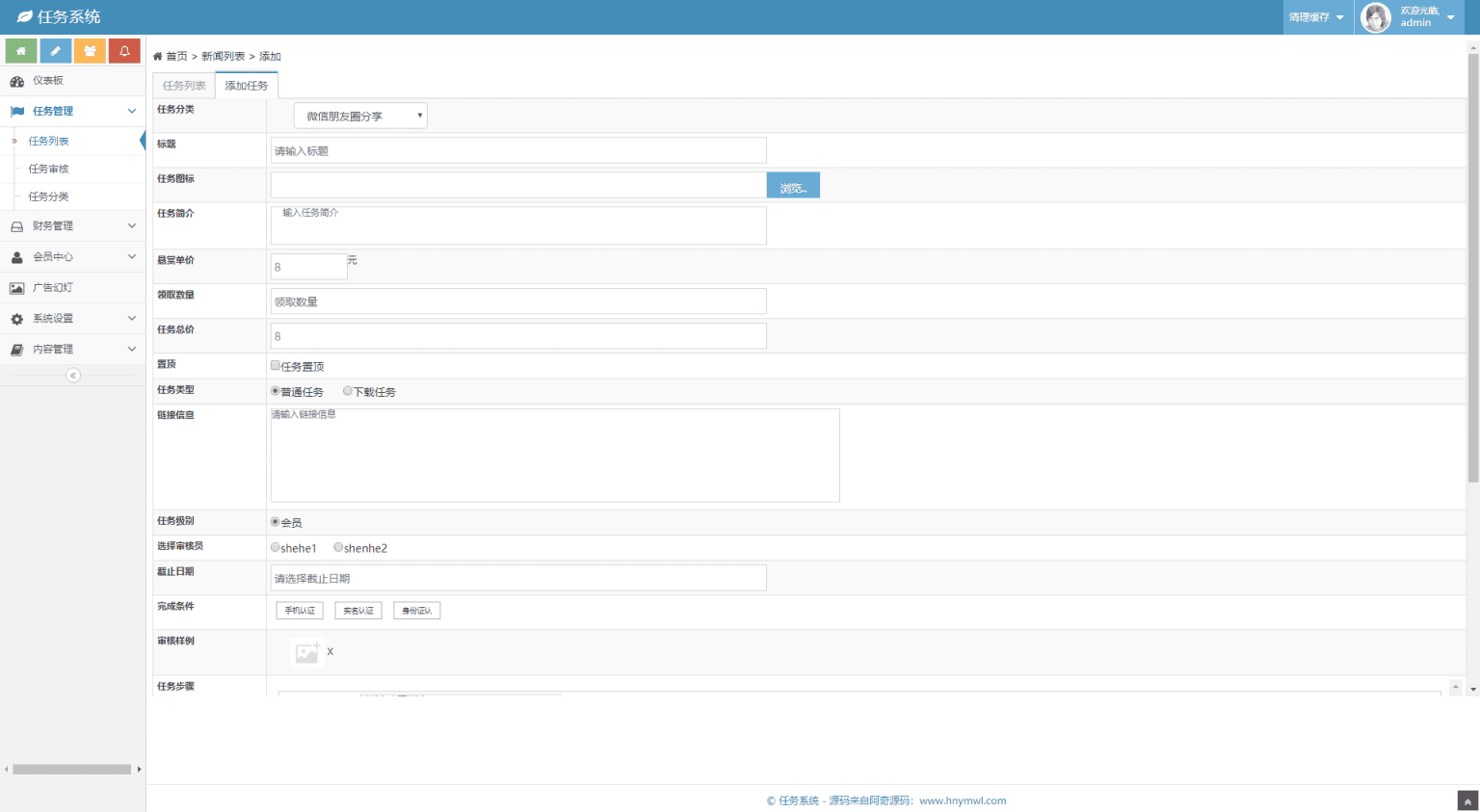Click the image upload placeholder in 审核样例
Image resolution: width=1480 pixels, height=812 pixels.
pos(306,653)
